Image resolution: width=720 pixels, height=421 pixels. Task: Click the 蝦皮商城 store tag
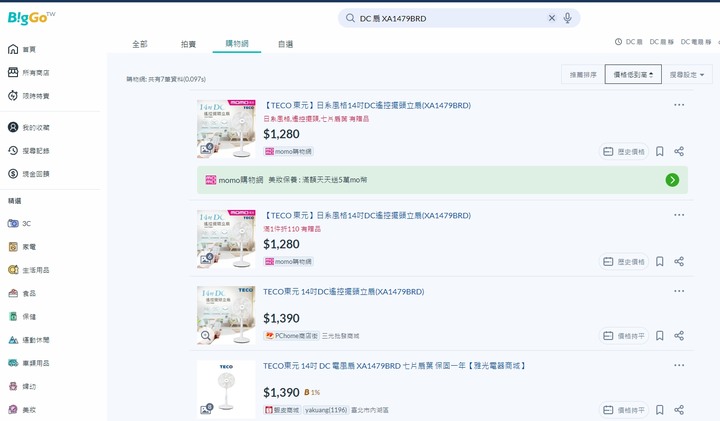tap(282, 410)
